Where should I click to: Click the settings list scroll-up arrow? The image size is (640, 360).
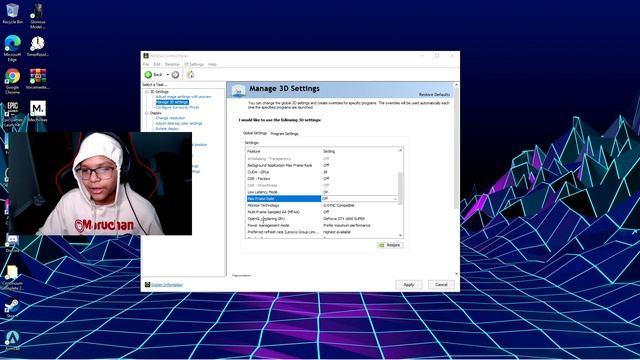(x=400, y=150)
